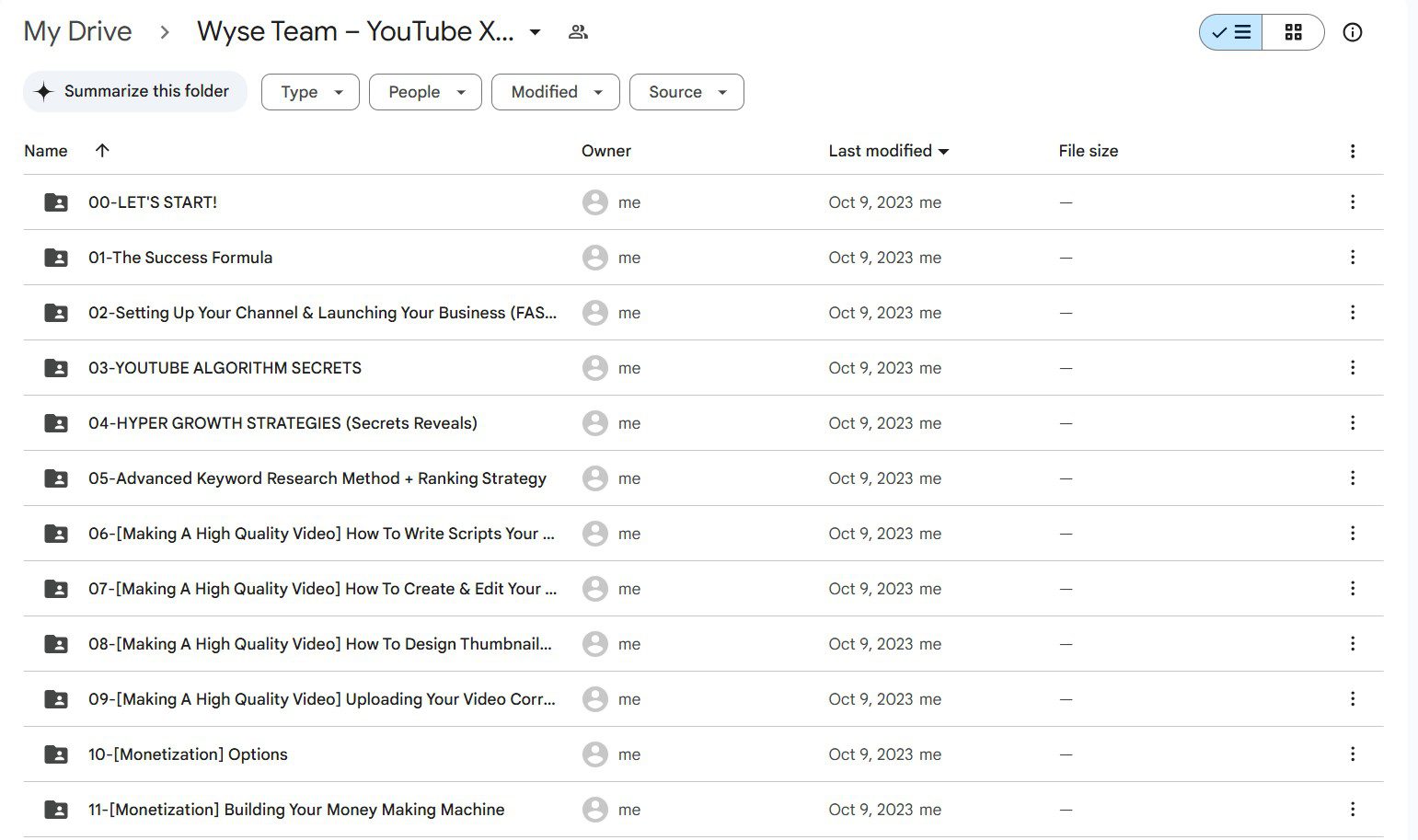This screenshot has width=1418, height=840.
Task: Expand the Source filter dropdown
Action: (x=686, y=92)
